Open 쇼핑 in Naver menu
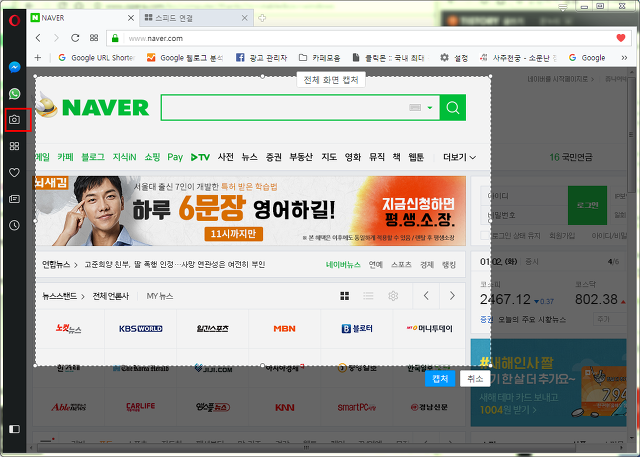 [152, 157]
